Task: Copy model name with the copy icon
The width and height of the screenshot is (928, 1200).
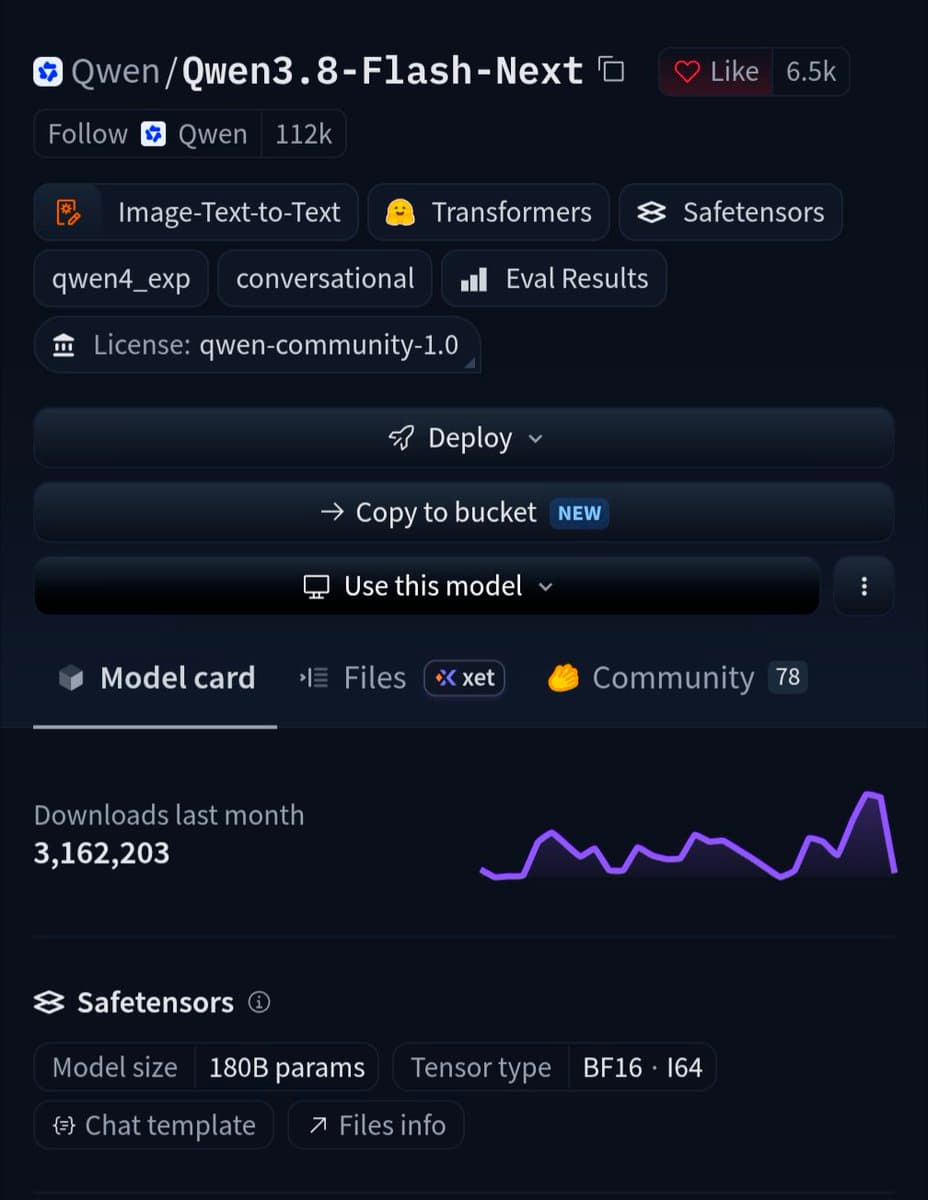Action: coord(611,70)
